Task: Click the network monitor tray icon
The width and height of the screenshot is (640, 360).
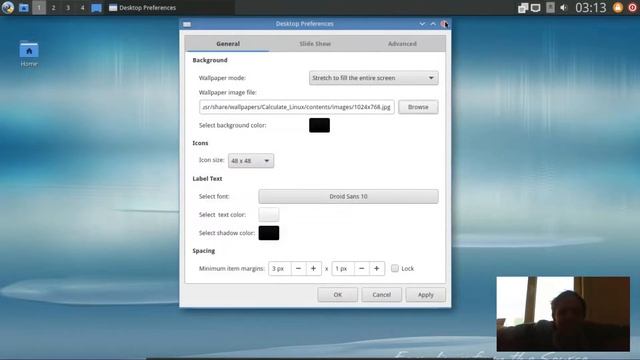Action: click(536, 8)
